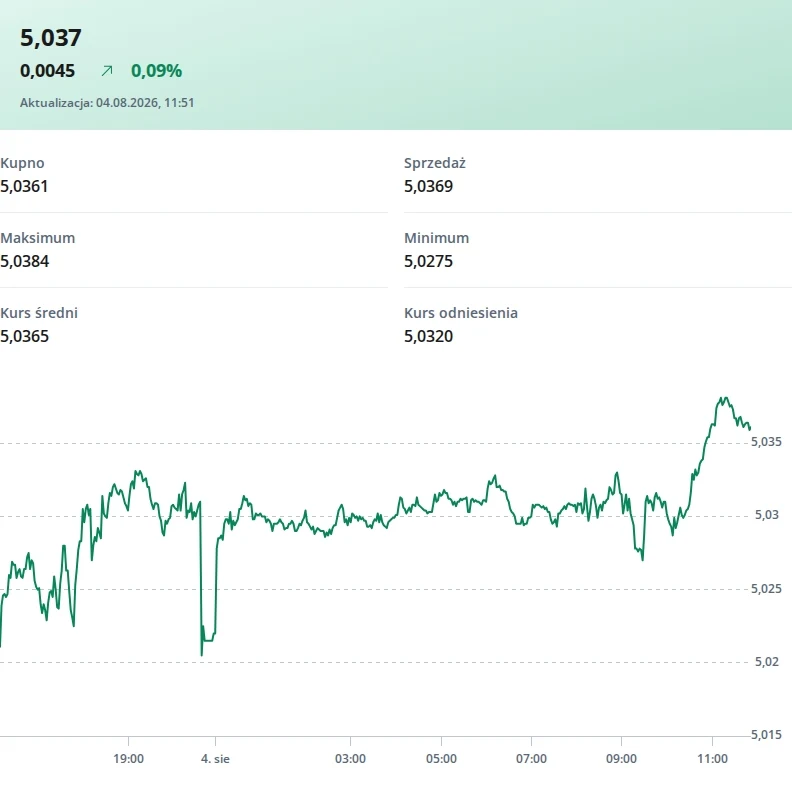This screenshot has width=792, height=790.
Task: Click the 4. sie date axis label
Action: [215, 759]
